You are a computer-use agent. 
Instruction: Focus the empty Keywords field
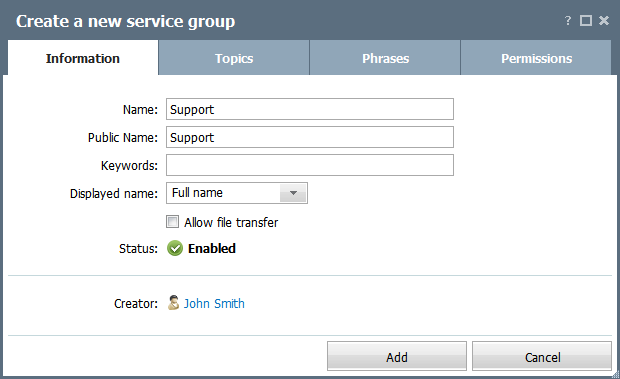point(310,165)
